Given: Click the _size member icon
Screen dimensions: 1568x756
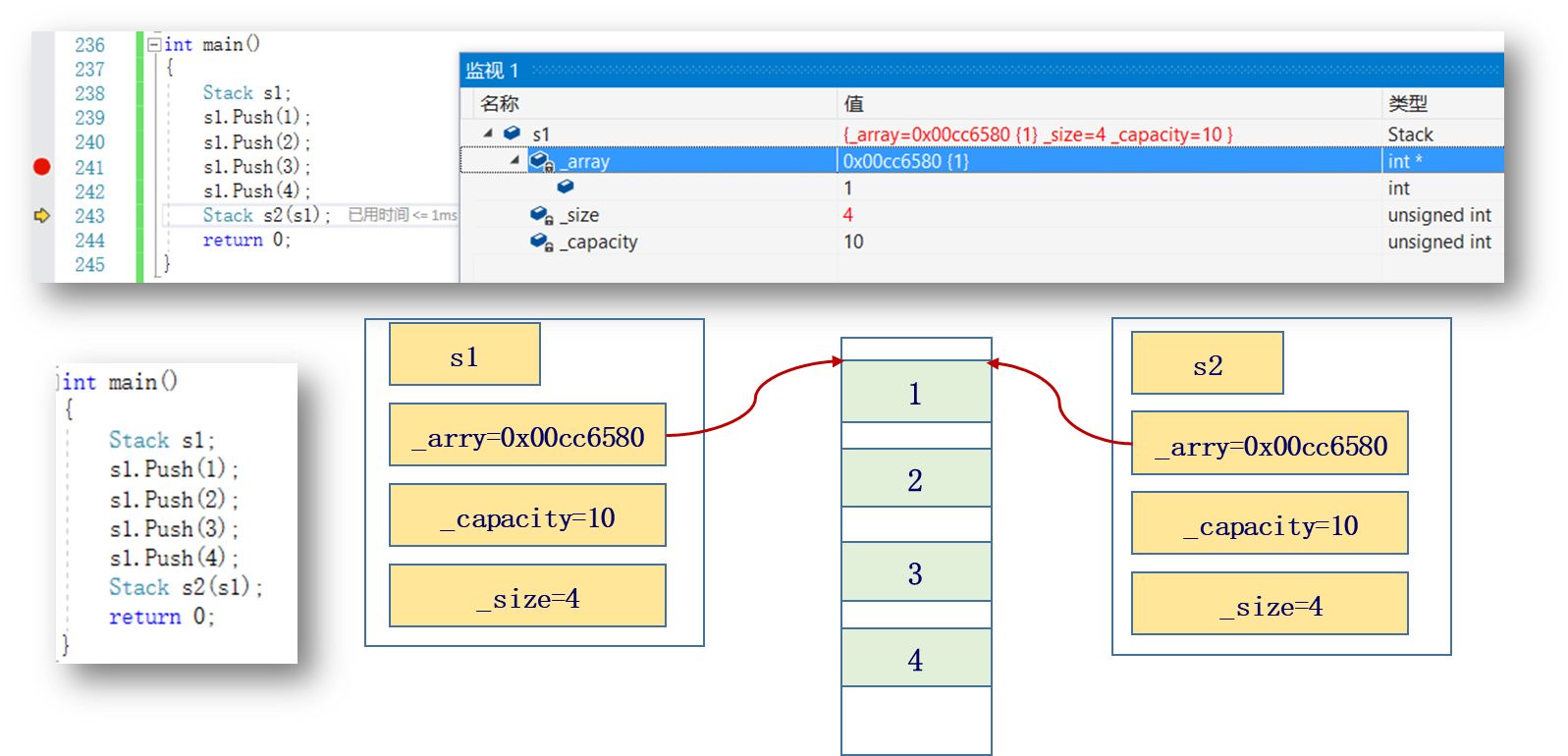Looking at the screenshot, I should (542, 214).
